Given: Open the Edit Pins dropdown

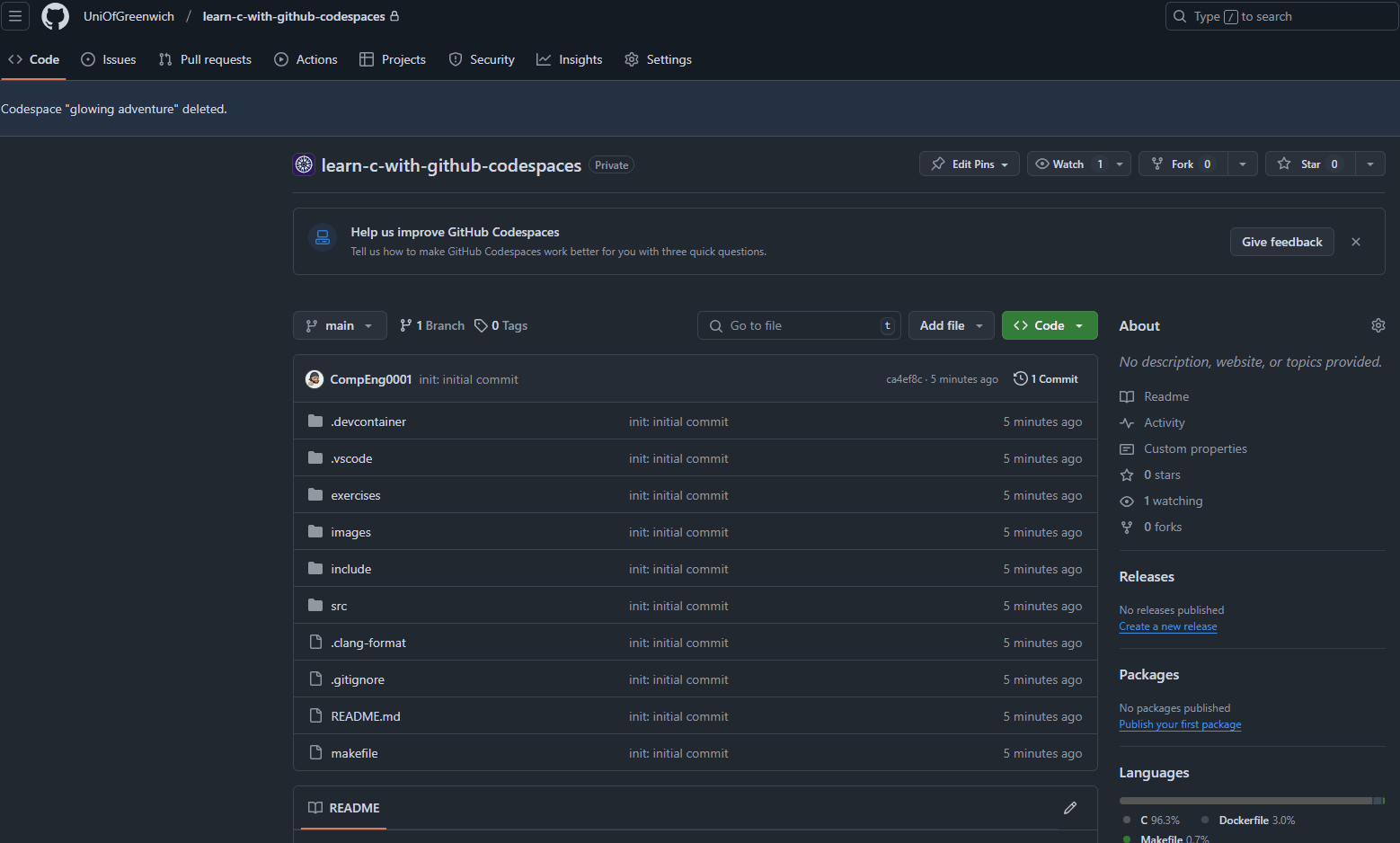Looking at the screenshot, I should 969,164.
